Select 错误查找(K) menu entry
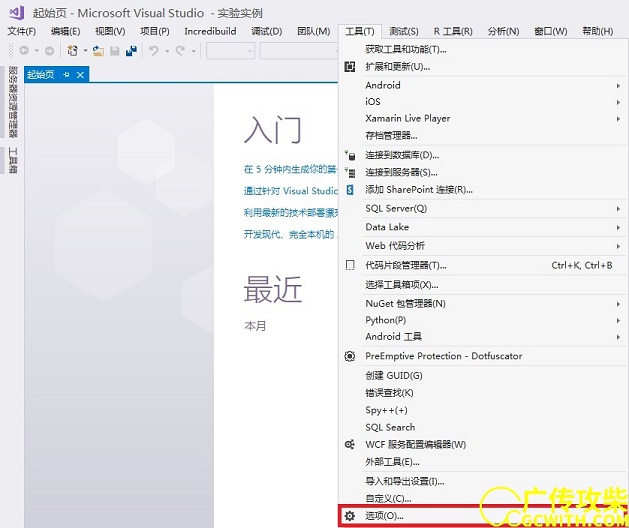Viewport: 629px width, 528px height. click(483, 393)
